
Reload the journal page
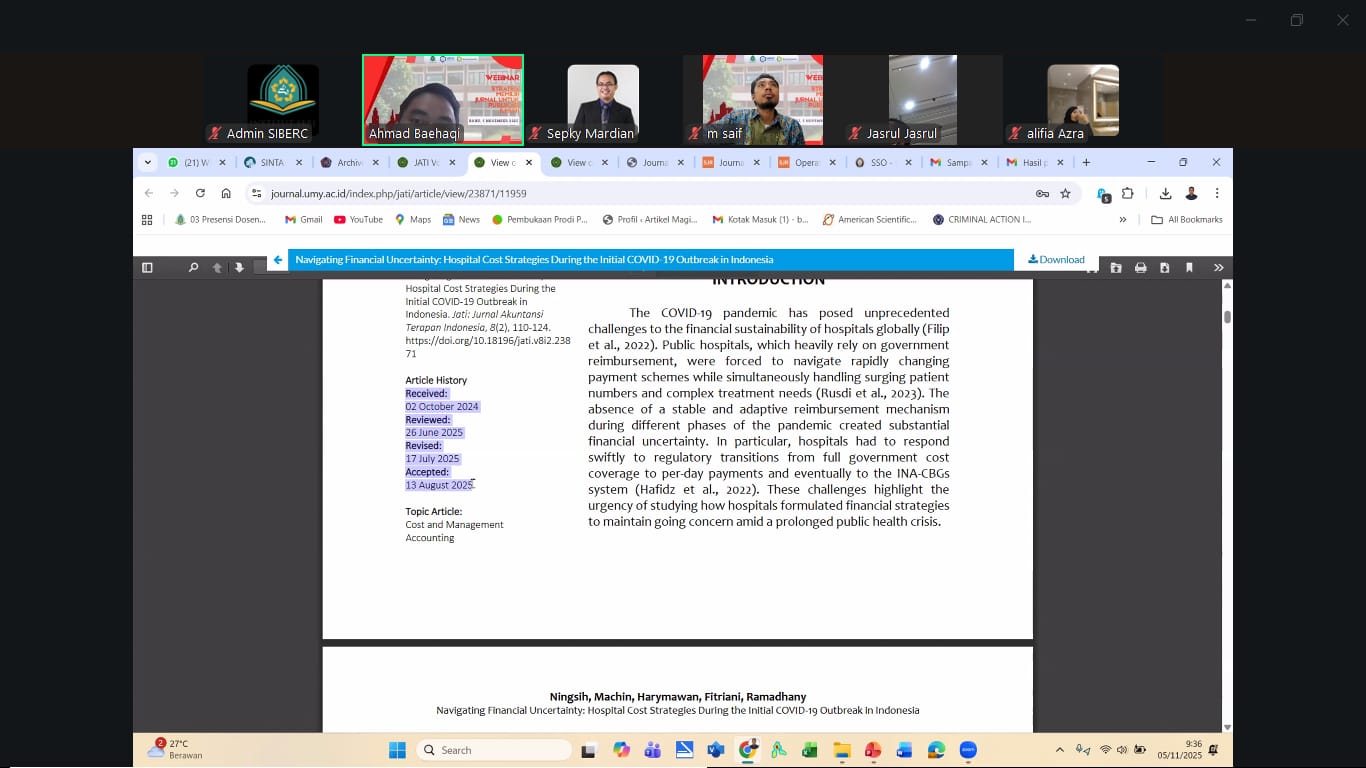[x=200, y=193]
